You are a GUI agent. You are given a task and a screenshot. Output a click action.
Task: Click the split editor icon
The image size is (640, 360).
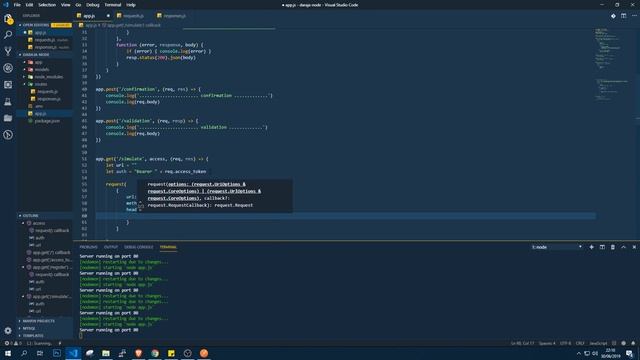623,16
